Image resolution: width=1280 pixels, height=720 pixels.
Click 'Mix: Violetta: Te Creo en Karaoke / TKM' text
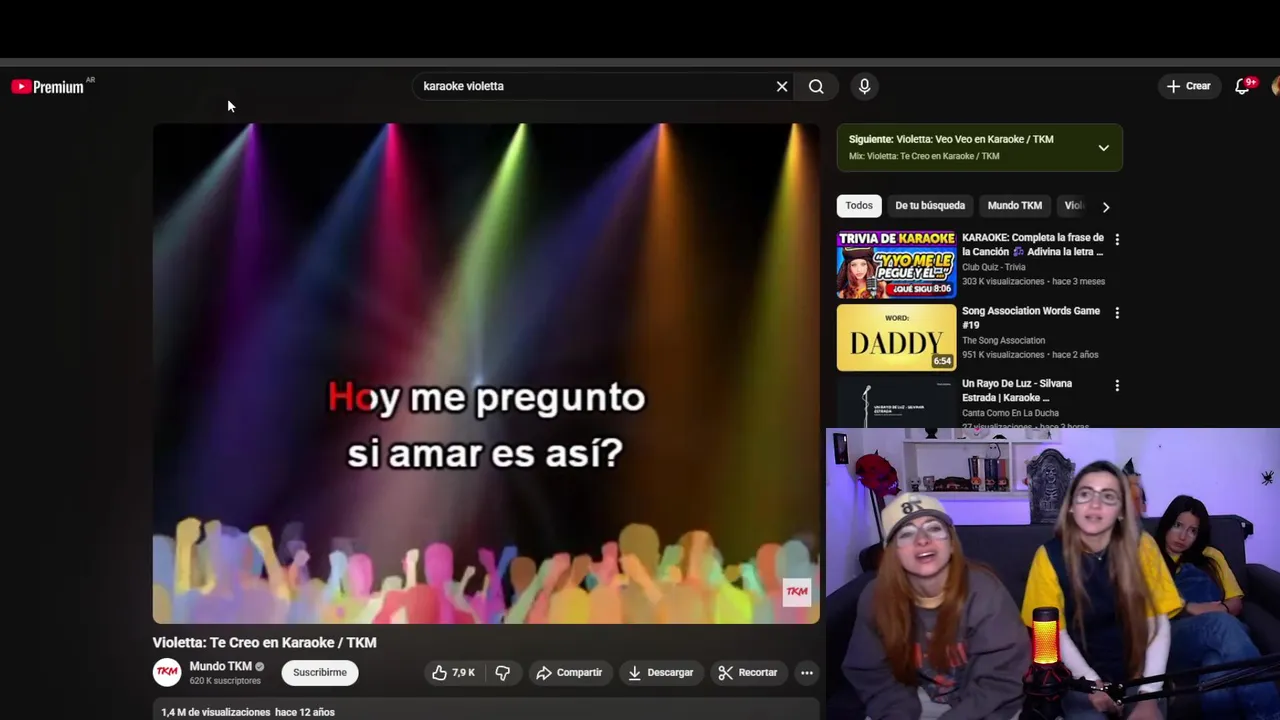click(924, 156)
